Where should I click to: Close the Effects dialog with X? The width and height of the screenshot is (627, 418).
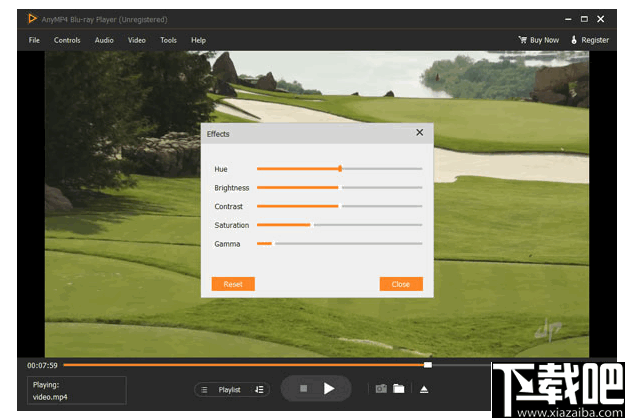pyautogui.click(x=419, y=132)
